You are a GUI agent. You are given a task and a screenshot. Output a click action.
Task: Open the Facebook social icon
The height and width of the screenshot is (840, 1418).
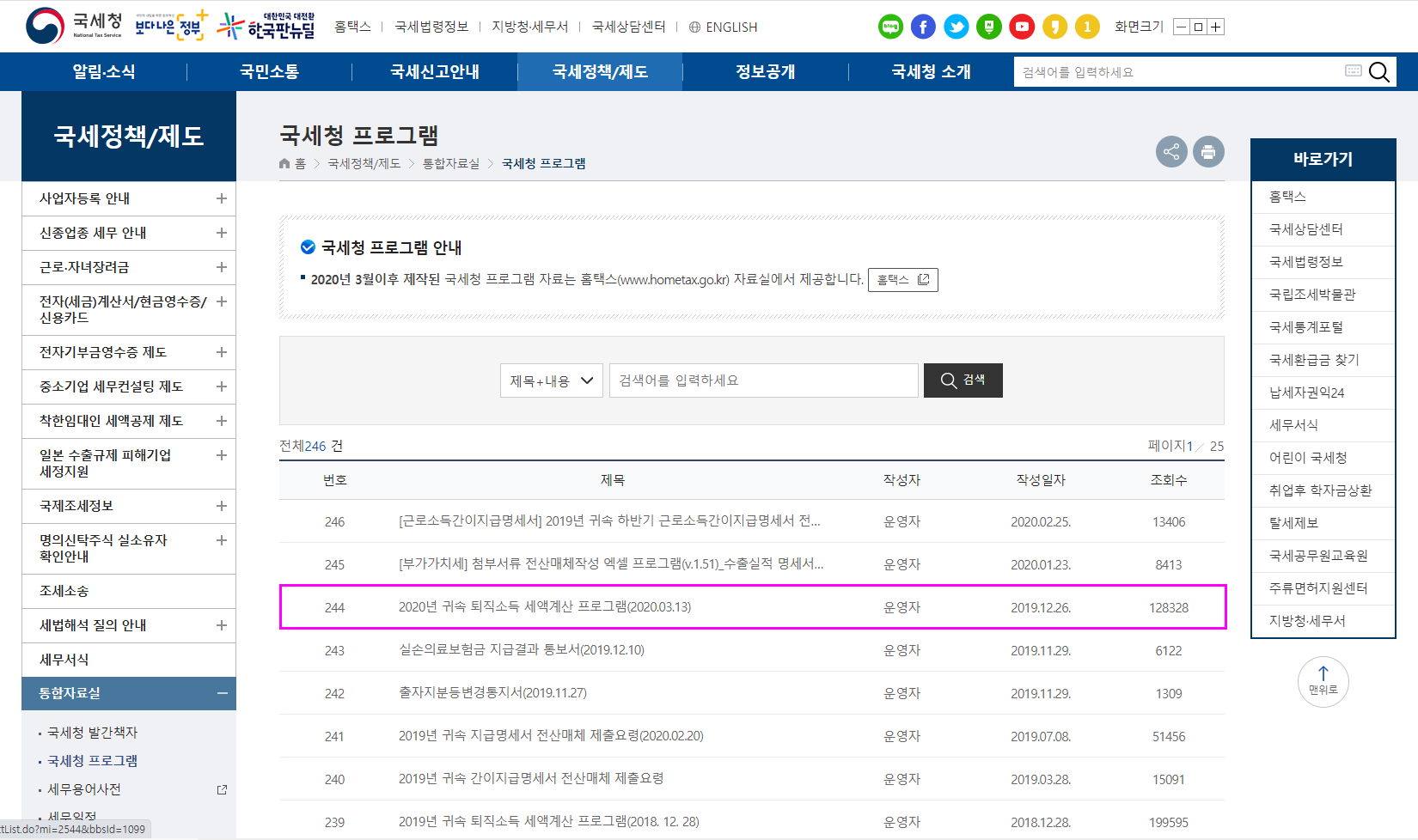click(923, 27)
